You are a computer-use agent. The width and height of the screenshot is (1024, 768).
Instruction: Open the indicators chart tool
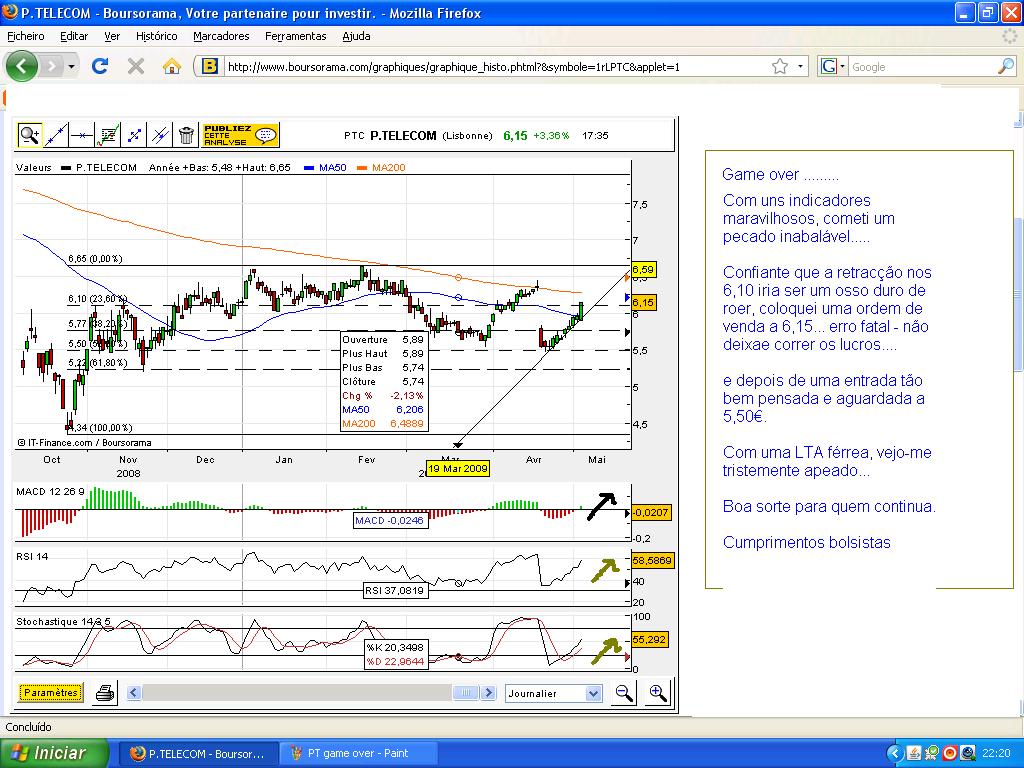tap(108, 135)
